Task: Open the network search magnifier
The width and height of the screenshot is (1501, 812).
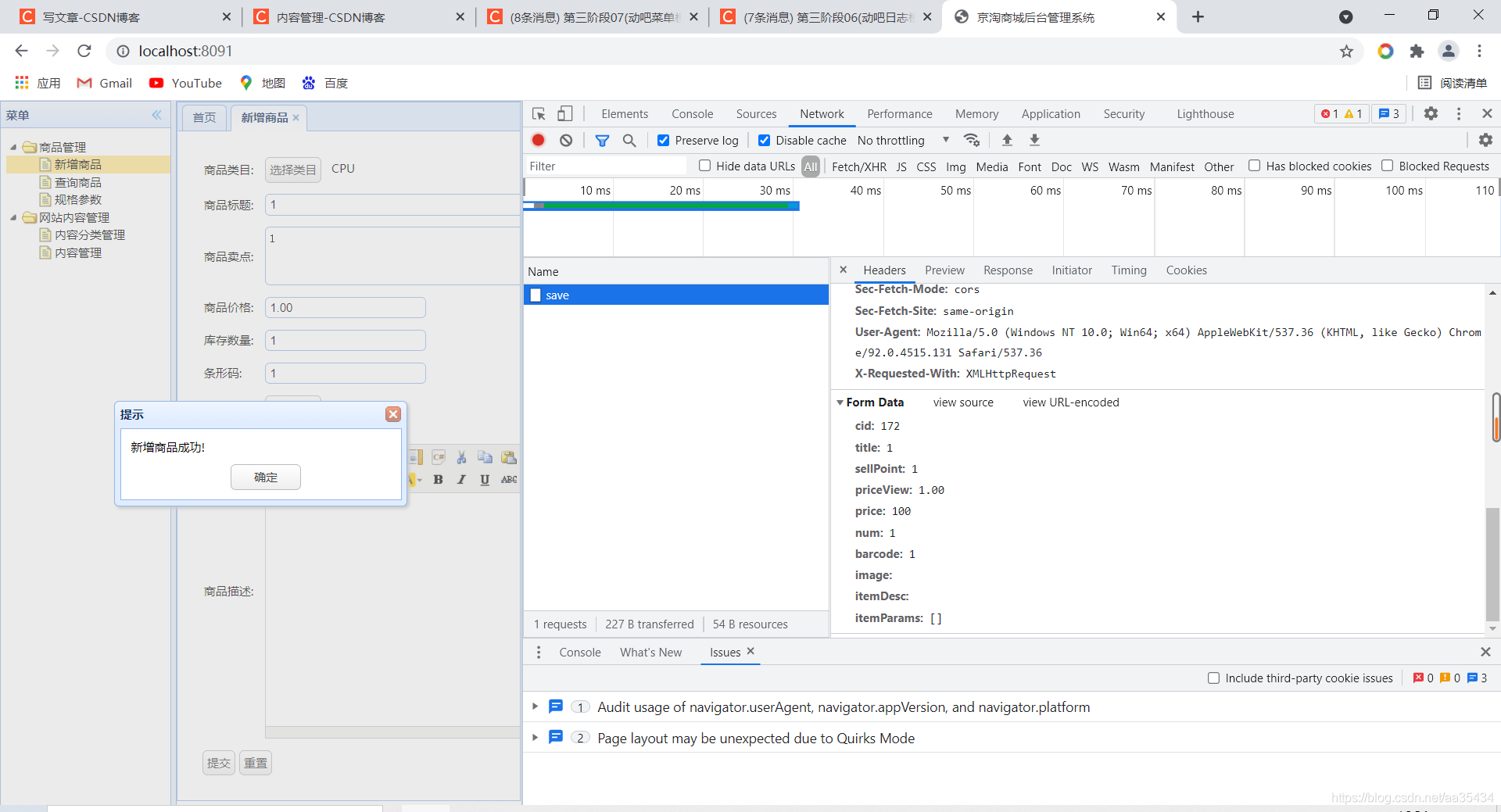Action: [x=629, y=140]
